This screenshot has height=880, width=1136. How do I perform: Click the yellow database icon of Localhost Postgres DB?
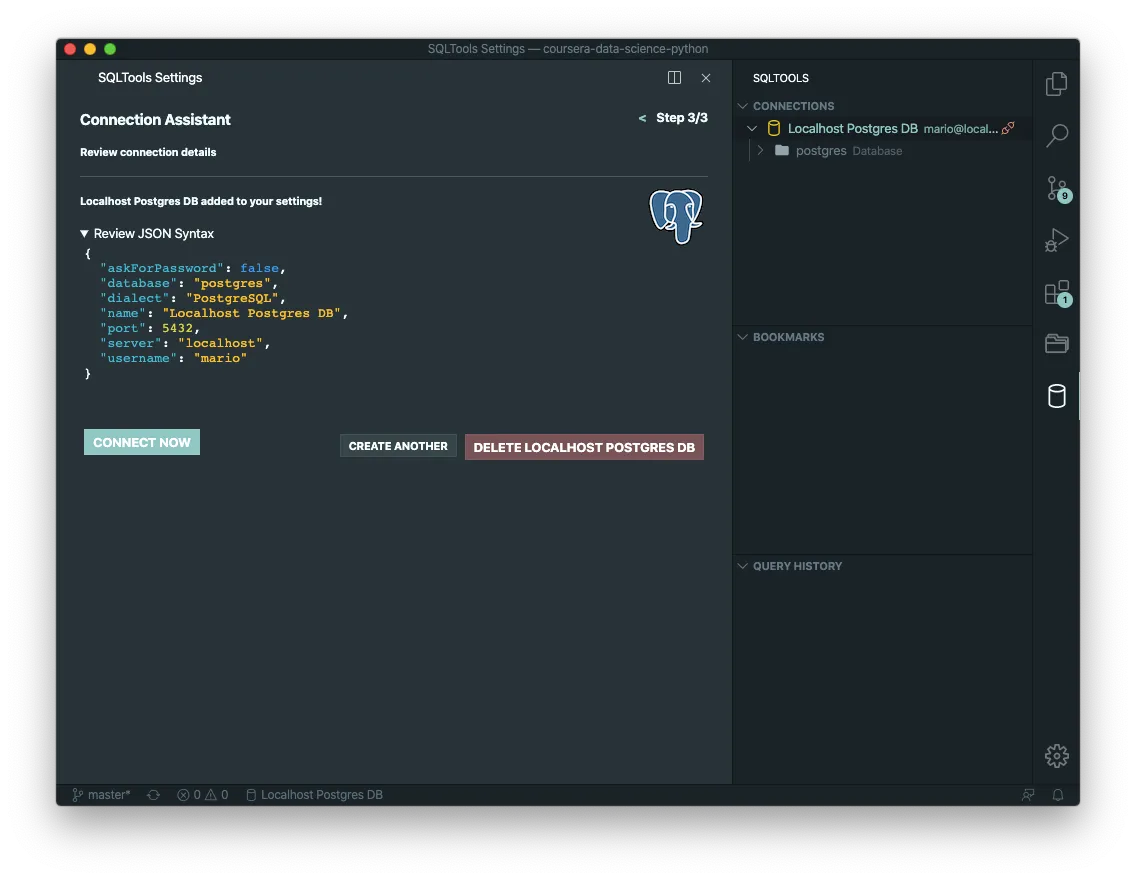point(774,128)
